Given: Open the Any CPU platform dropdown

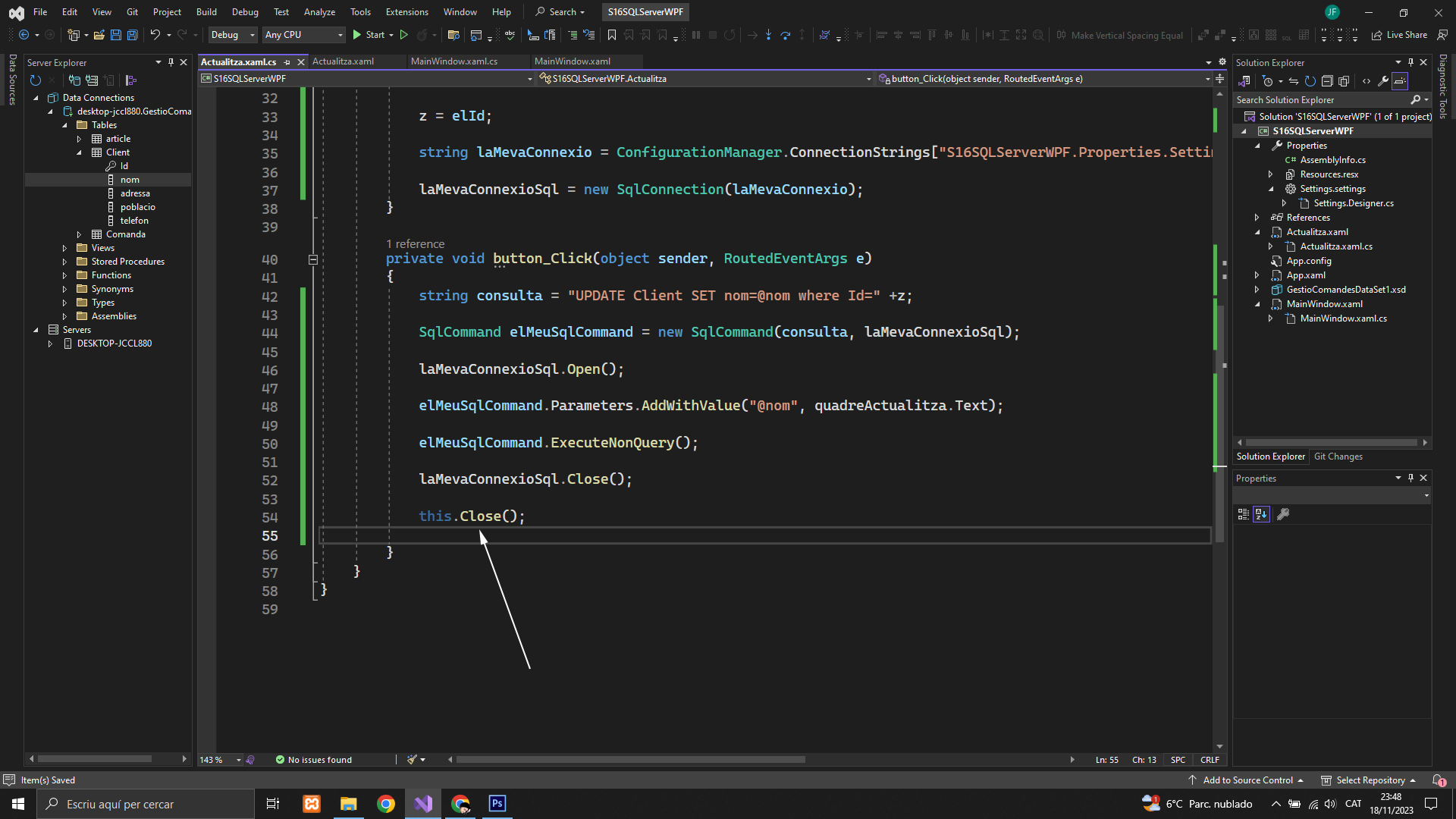Looking at the screenshot, I should (303, 35).
